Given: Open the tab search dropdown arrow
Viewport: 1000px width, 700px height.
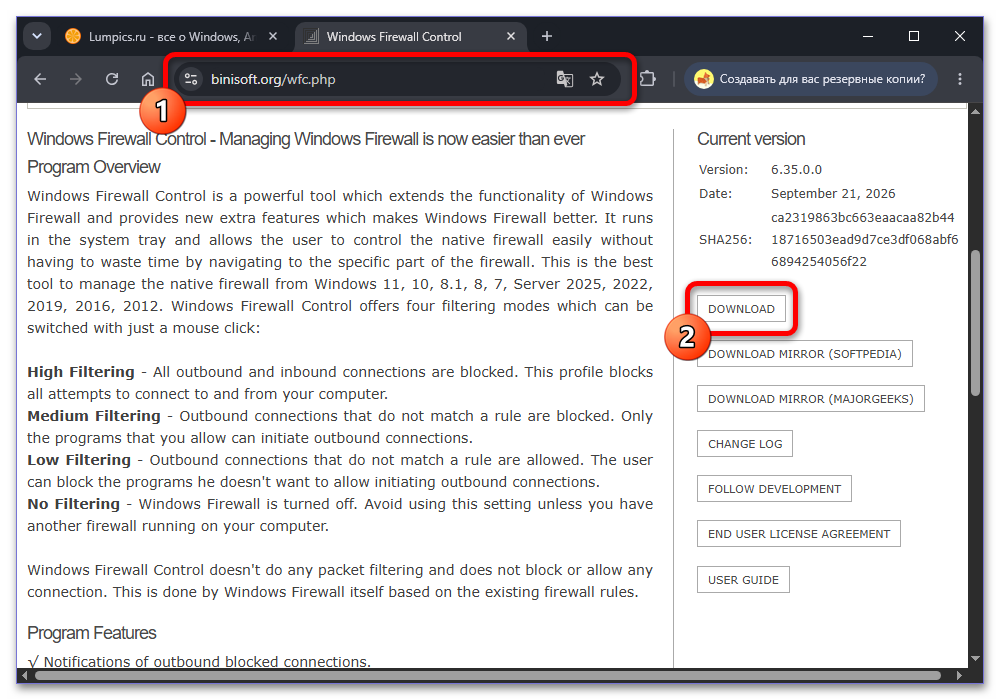Looking at the screenshot, I should pos(37,36).
